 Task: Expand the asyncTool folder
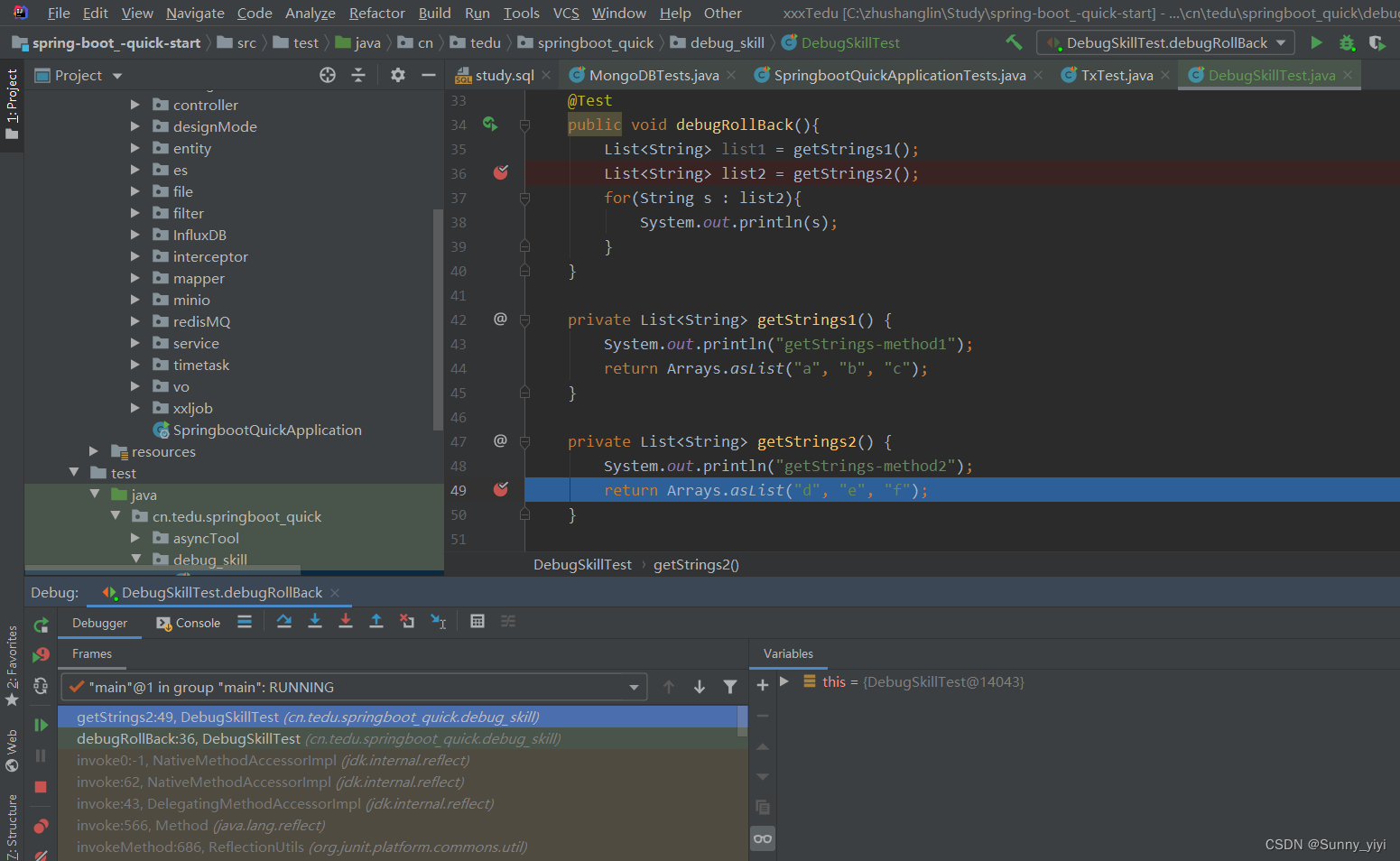coord(134,538)
